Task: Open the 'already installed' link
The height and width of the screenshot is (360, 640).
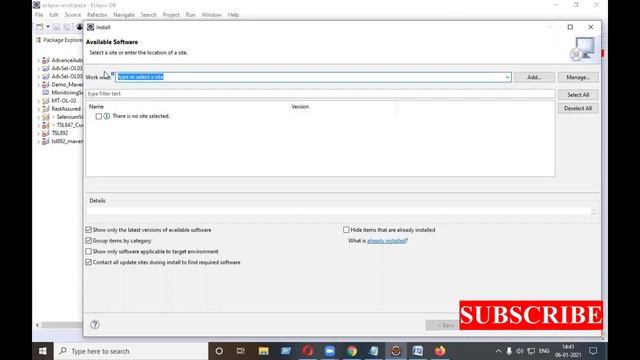Action: [x=387, y=241]
